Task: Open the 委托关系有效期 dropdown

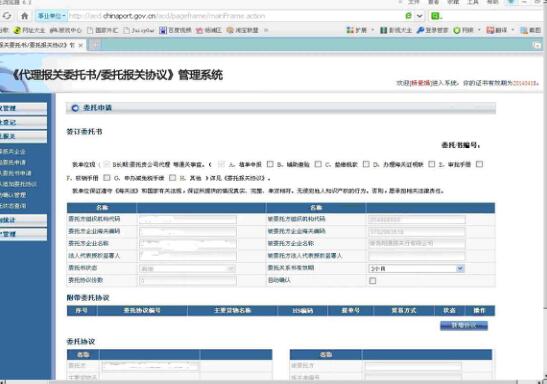Action: pyautogui.click(x=417, y=269)
